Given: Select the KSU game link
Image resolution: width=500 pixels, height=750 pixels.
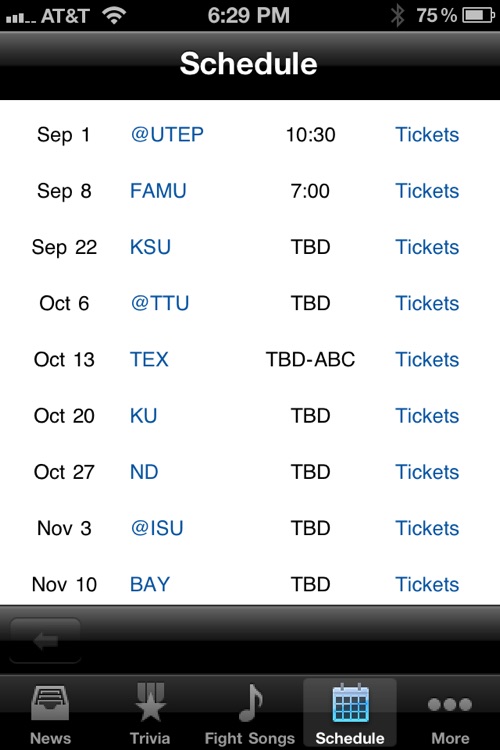Looking at the screenshot, I should [x=150, y=247].
